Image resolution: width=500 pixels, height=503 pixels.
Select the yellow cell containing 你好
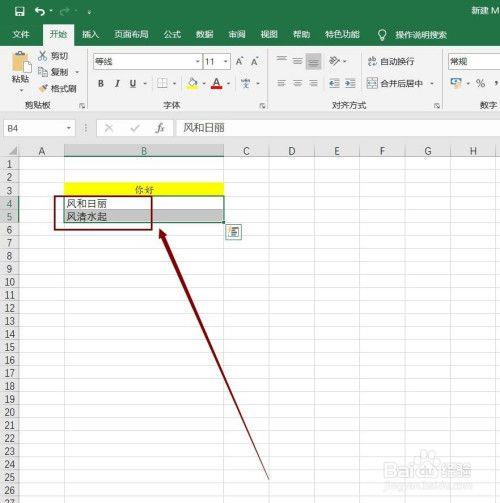[144, 189]
